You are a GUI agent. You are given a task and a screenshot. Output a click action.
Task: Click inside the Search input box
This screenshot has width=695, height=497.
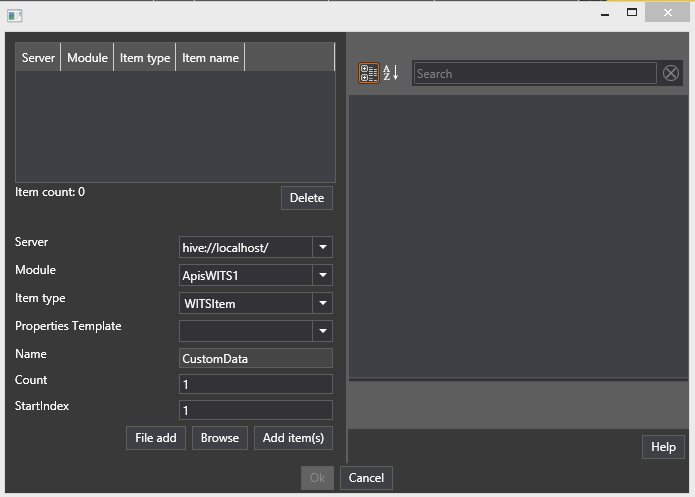[534, 73]
